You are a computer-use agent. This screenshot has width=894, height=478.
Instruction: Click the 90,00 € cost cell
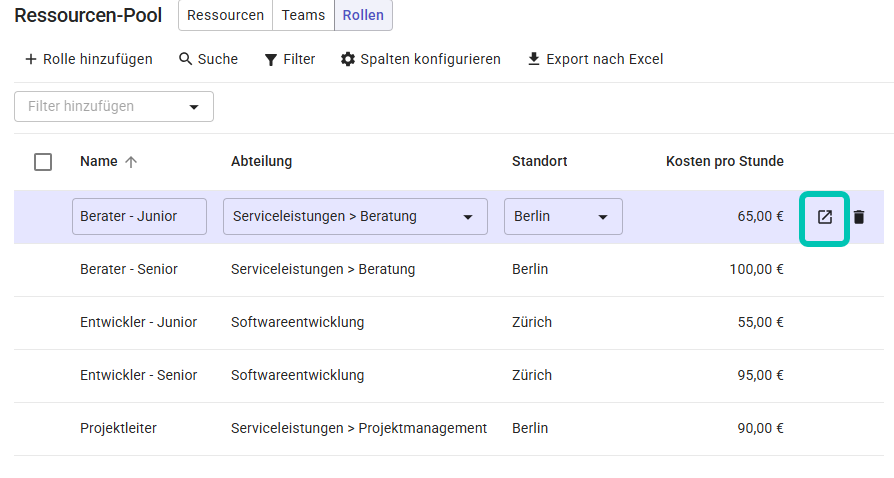[x=761, y=428]
